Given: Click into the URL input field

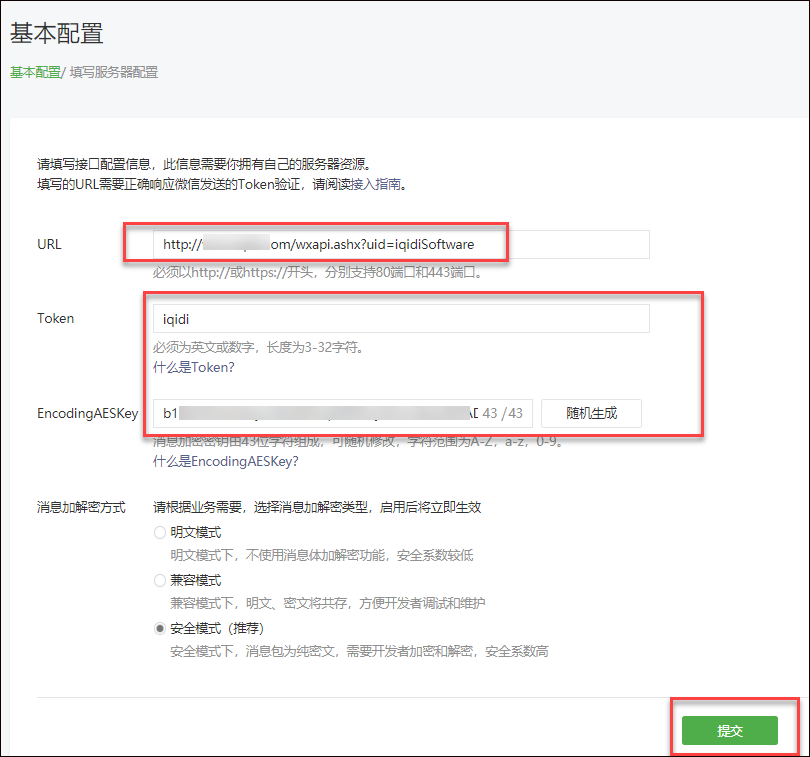Looking at the screenshot, I should 401,244.
